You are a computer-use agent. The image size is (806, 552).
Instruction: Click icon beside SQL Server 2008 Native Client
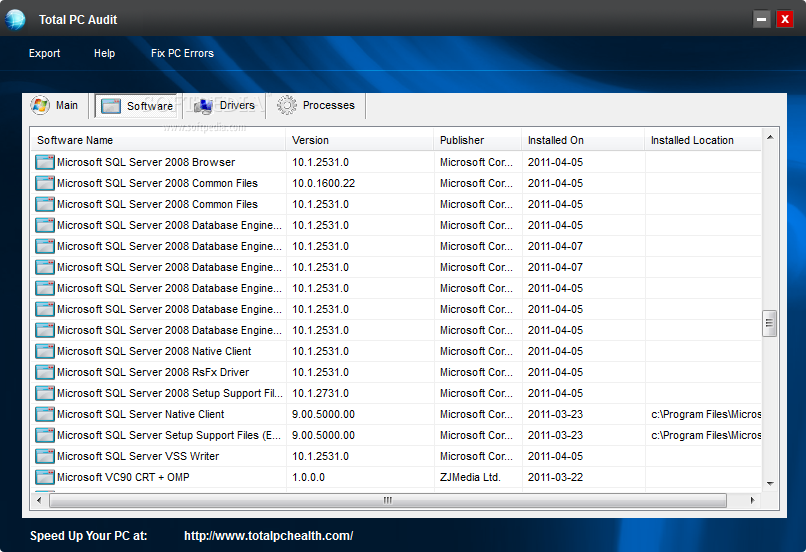click(45, 352)
